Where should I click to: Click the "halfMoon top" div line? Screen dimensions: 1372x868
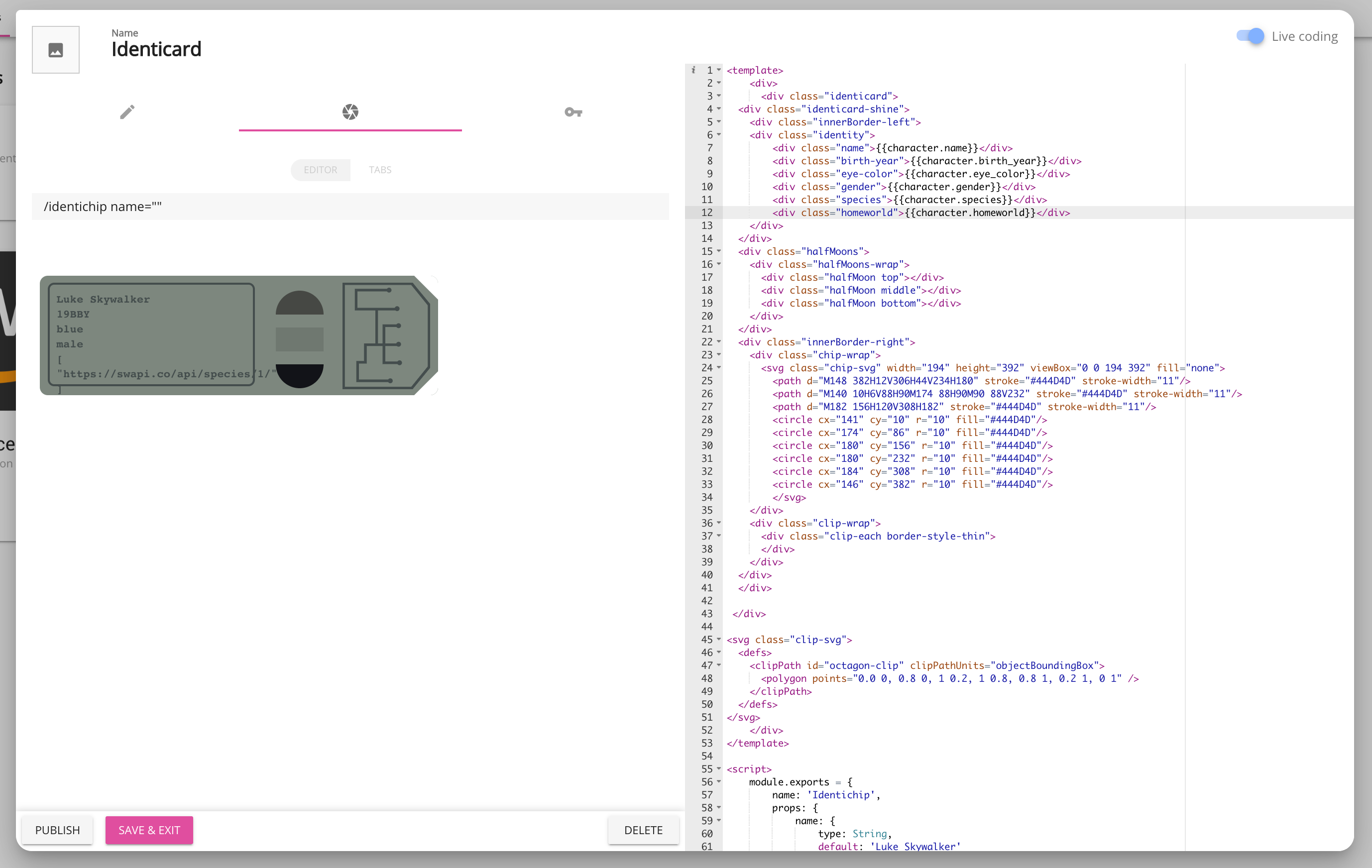point(852,277)
